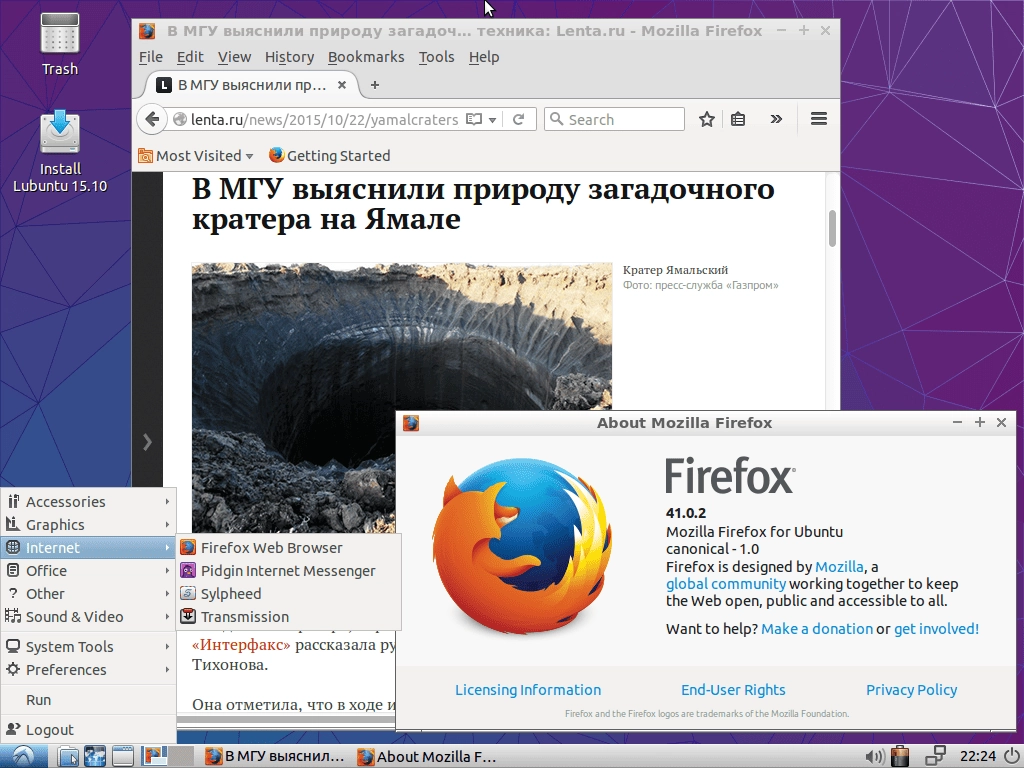Reload the current page
This screenshot has height=768, width=1024.
coord(519,120)
